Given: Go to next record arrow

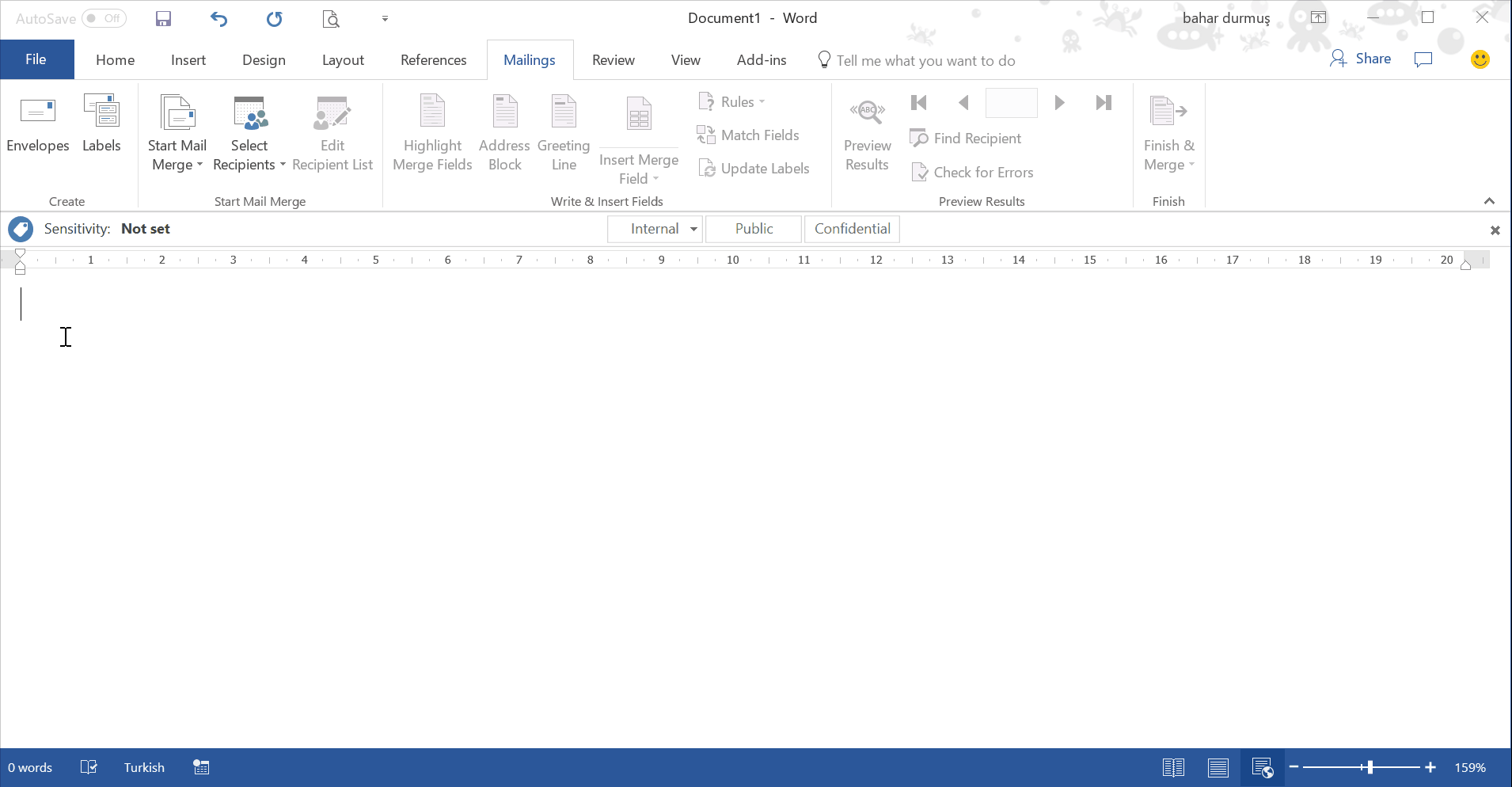Looking at the screenshot, I should pos(1059,102).
